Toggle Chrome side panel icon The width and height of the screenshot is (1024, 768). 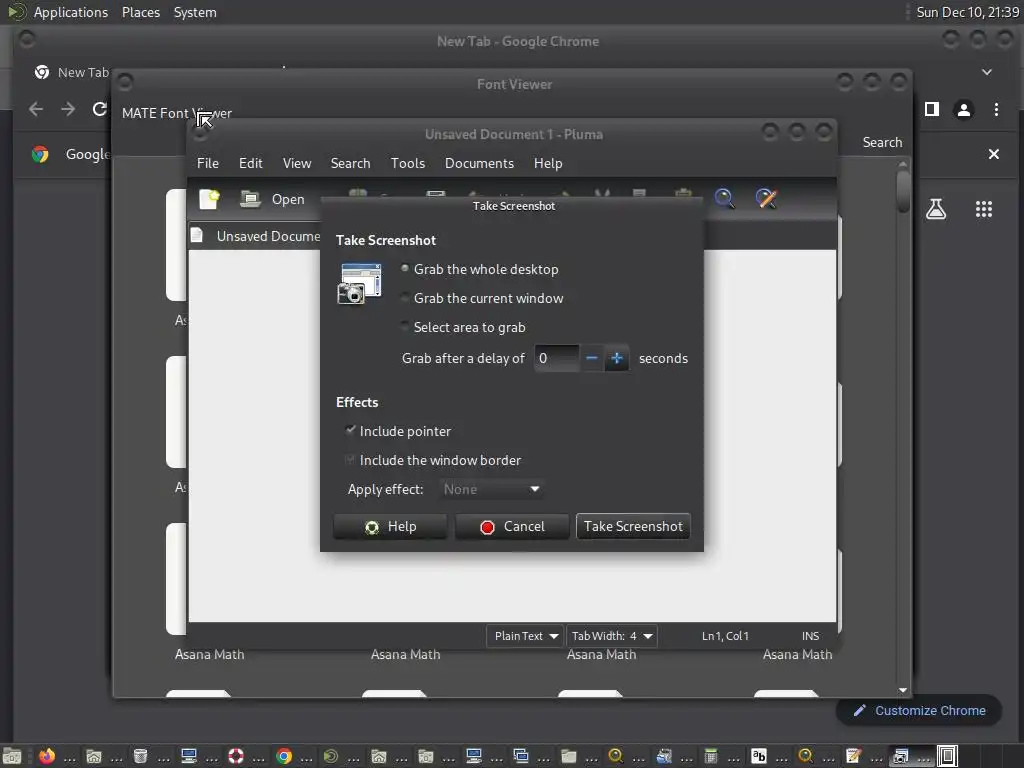[x=932, y=109]
